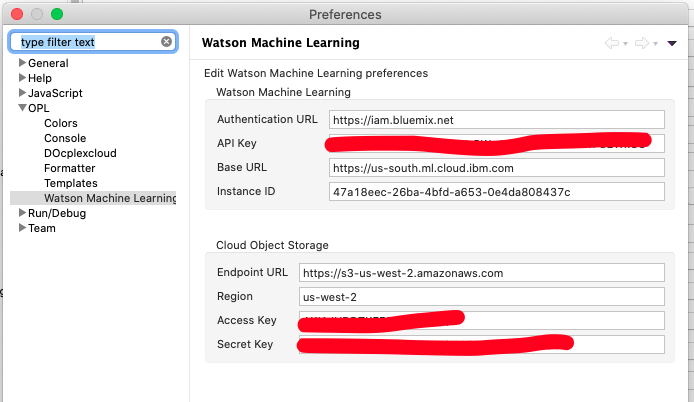Click the Endpoint URL input field
Viewport: 694px width, 402px height.
pyautogui.click(x=482, y=273)
